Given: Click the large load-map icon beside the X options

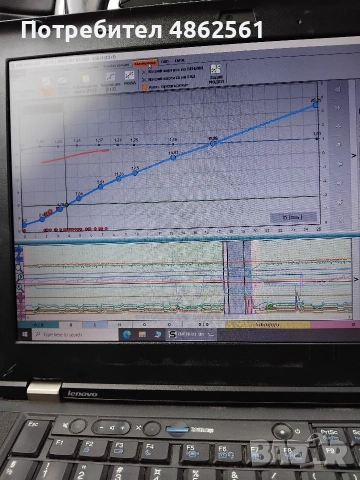Looking at the screenshot, I should pyautogui.click(x=216, y=74).
